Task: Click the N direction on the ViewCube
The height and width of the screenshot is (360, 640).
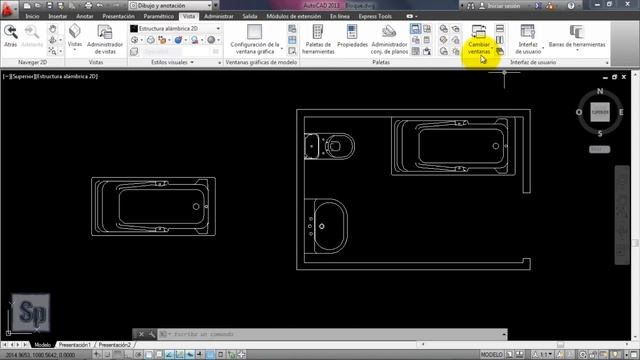Action: [x=600, y=91]
